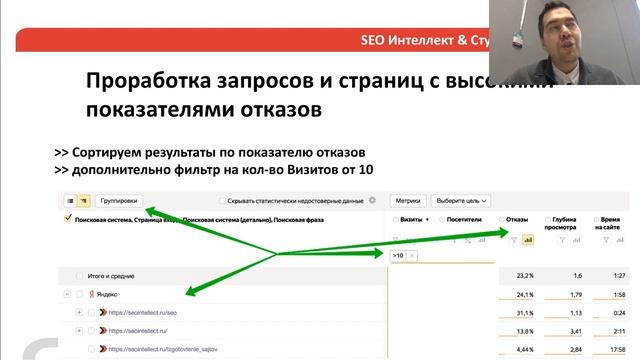
Task: Click the Посетители column header
Action: pos(464,220)
